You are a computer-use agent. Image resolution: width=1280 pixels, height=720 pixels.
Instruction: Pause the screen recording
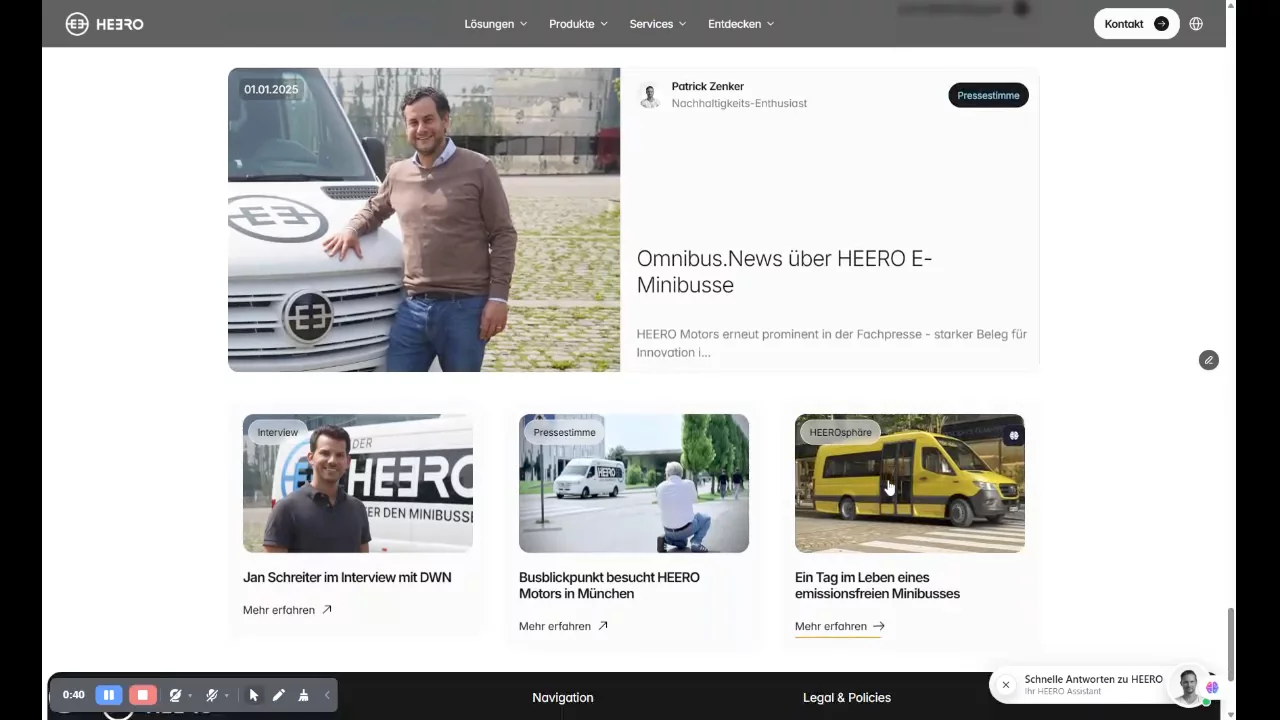point(109,695)
